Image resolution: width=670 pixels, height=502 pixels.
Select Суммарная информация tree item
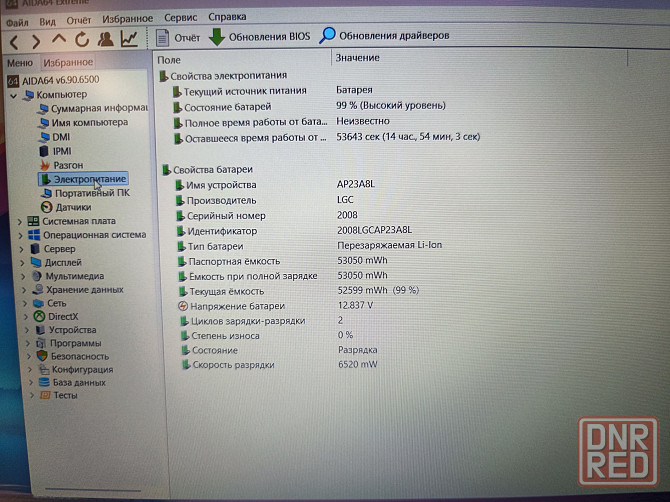[93, 109]
